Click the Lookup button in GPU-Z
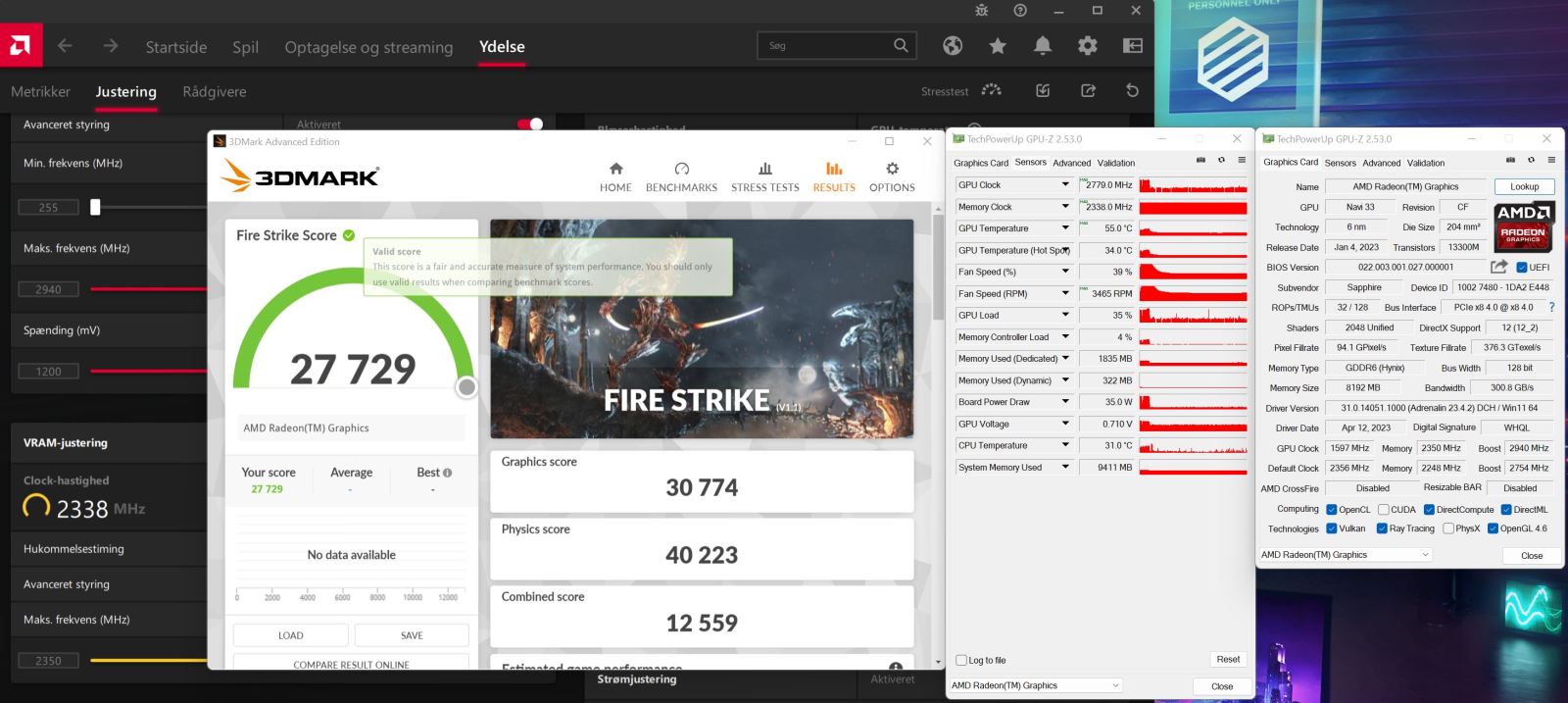Viewport: 1568px width, 703px height. [x=1524, y=186]
